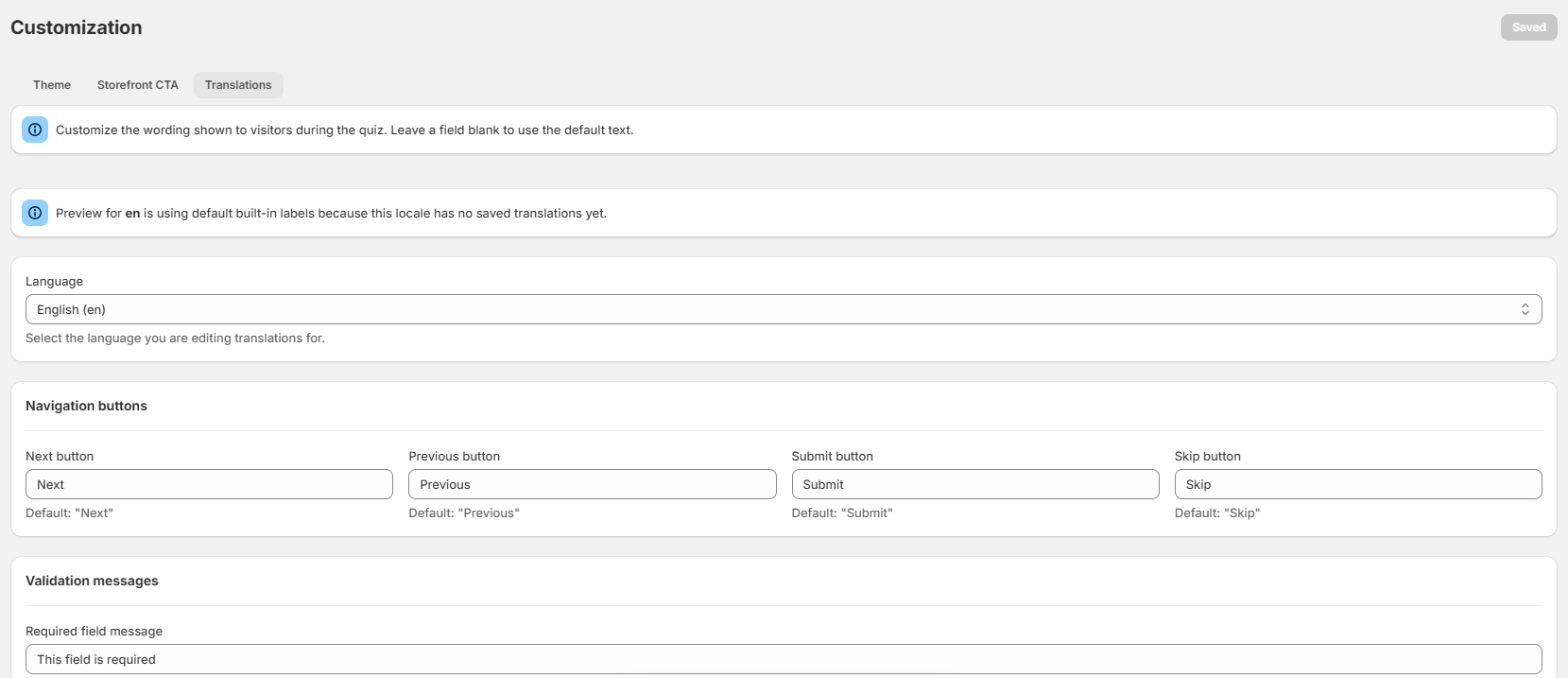Click the 'Previous button' field label
1568x678 pixels.
[454, 456]
